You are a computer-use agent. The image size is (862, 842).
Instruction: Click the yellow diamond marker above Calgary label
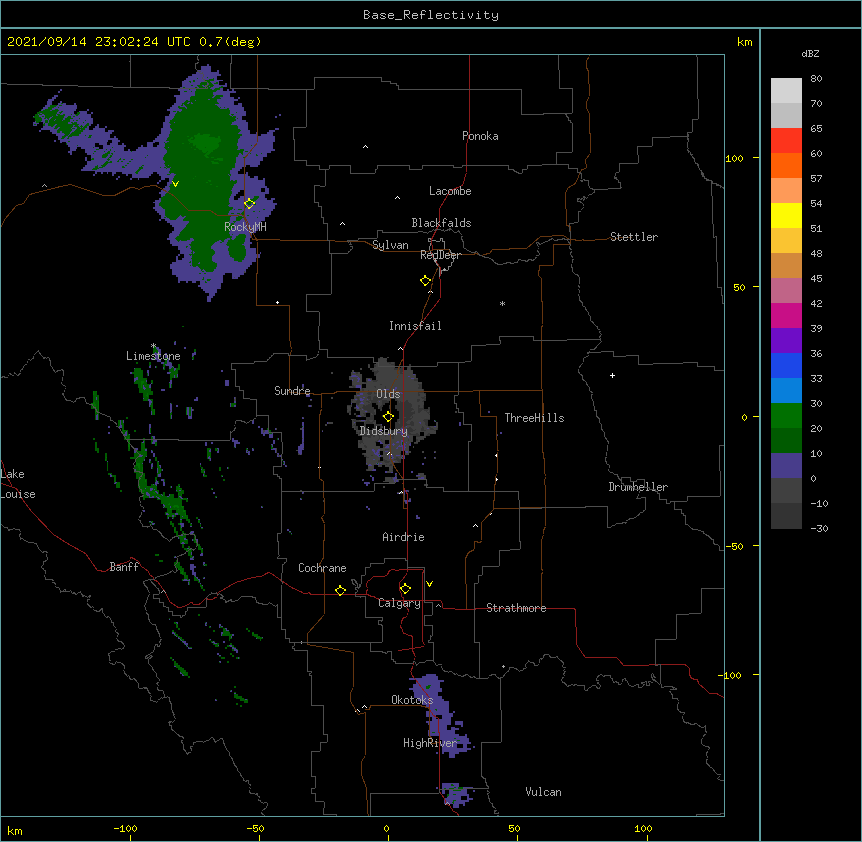click(x=405, y=589)
